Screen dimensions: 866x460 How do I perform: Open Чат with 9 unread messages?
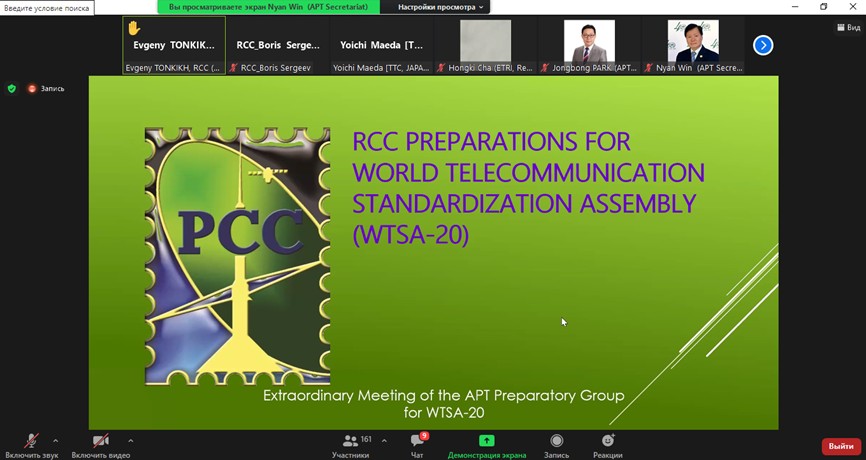click(x=418, y=446)
